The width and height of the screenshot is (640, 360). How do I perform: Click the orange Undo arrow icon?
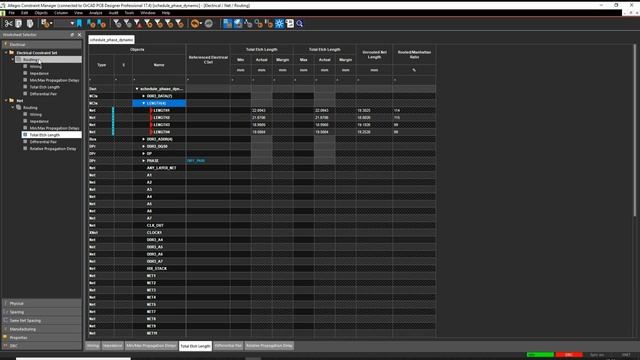pos(195,24)
